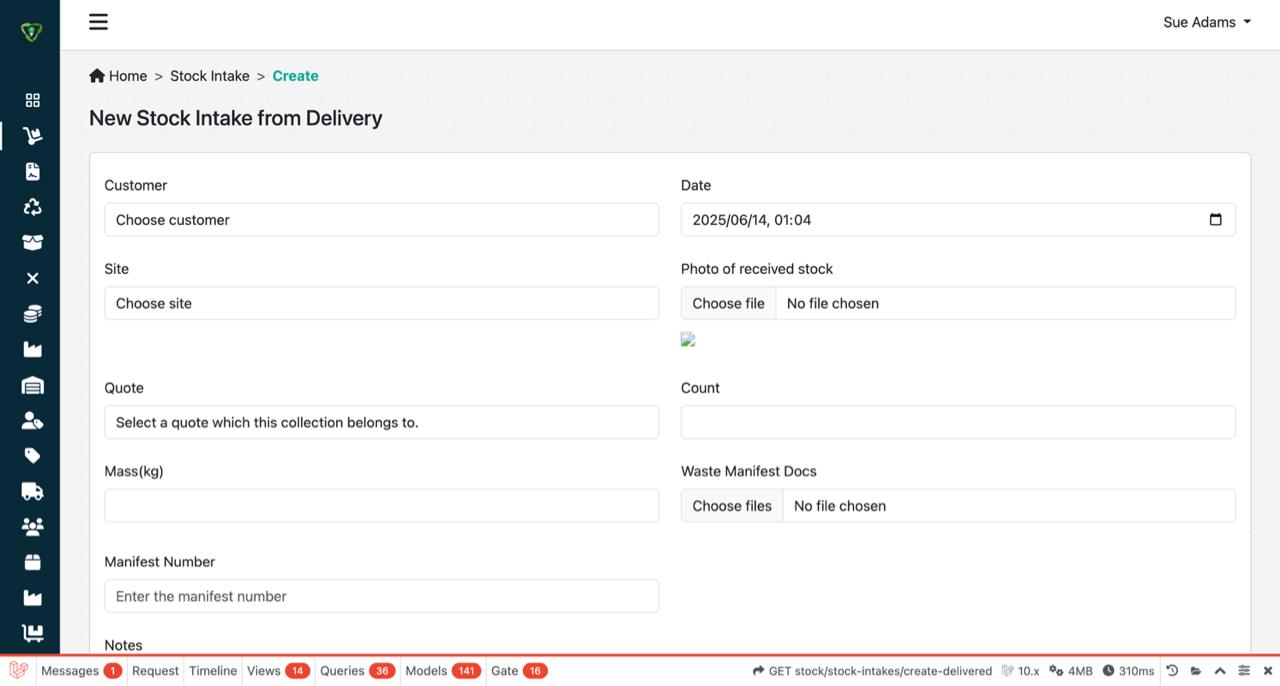Click the Laravel debugbar logo
Image resolution: width=1280 pixels, height=686 pixels.
coord(18,671)
